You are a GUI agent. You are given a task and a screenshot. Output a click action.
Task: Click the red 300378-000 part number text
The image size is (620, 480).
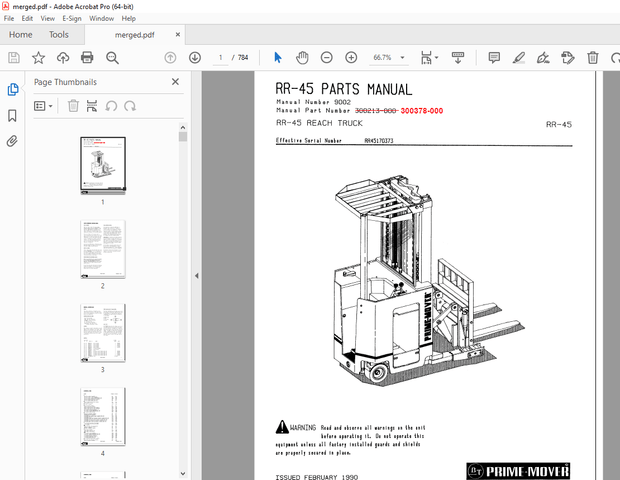click(422, 111)
